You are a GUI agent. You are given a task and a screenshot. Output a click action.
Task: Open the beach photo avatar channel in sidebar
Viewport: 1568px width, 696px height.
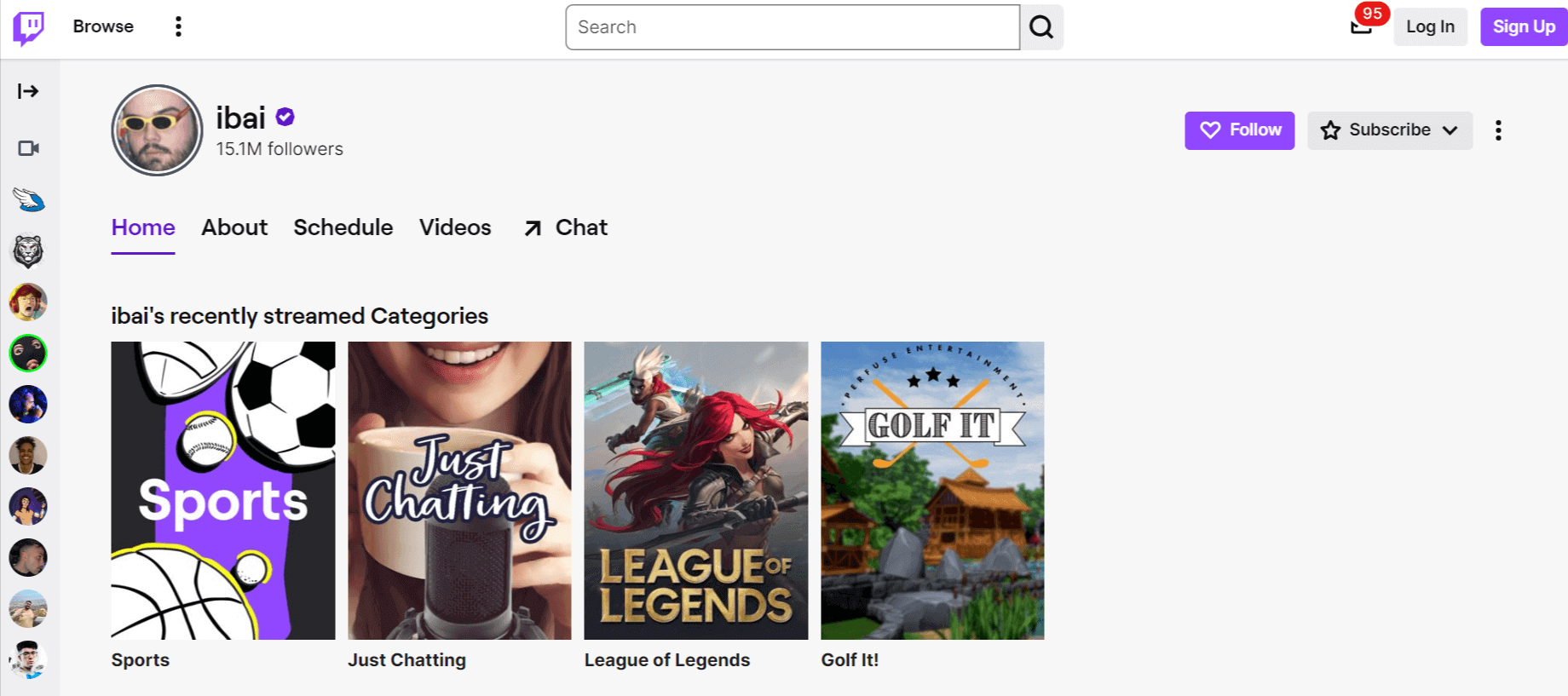[x=28, y=609]
